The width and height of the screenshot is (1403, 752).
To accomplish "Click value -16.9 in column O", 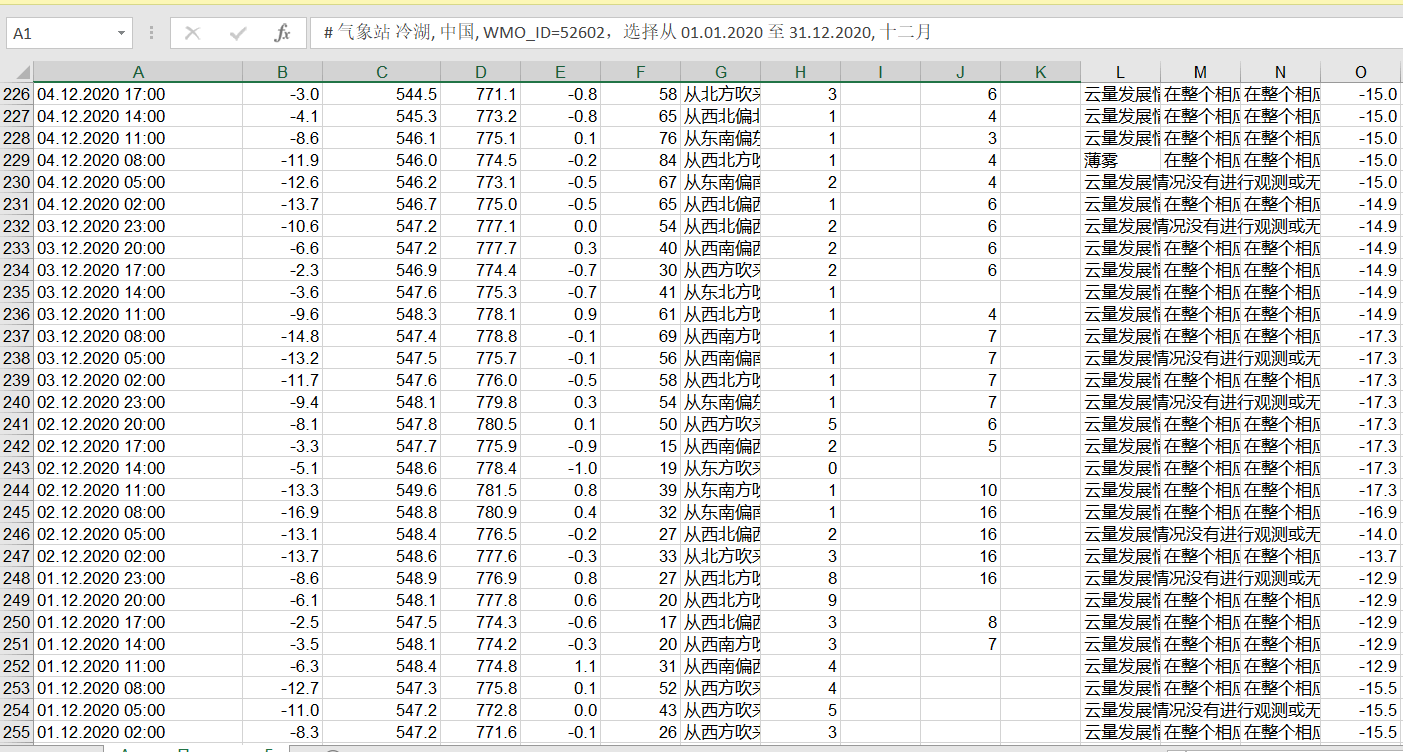I will click(x=1360, y=512).
